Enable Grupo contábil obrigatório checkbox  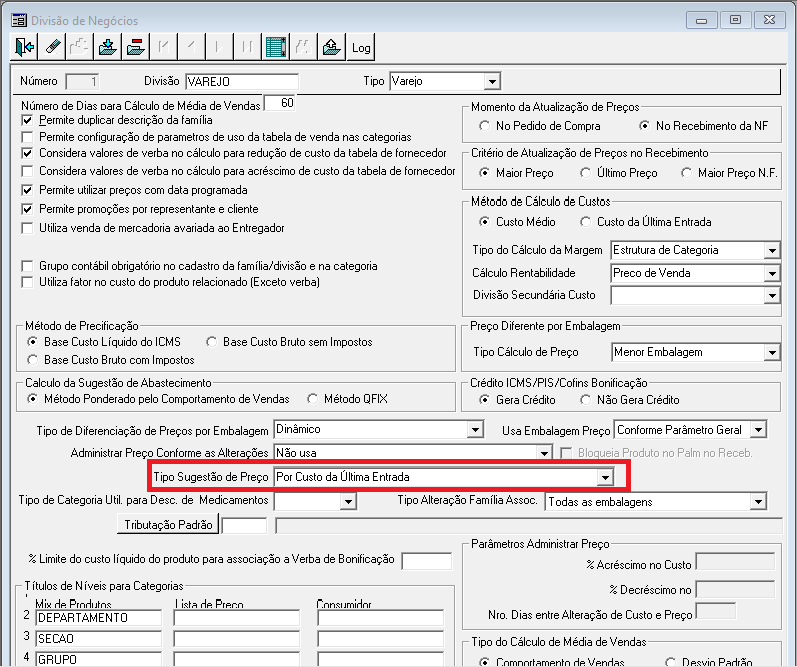click(27, 266)
